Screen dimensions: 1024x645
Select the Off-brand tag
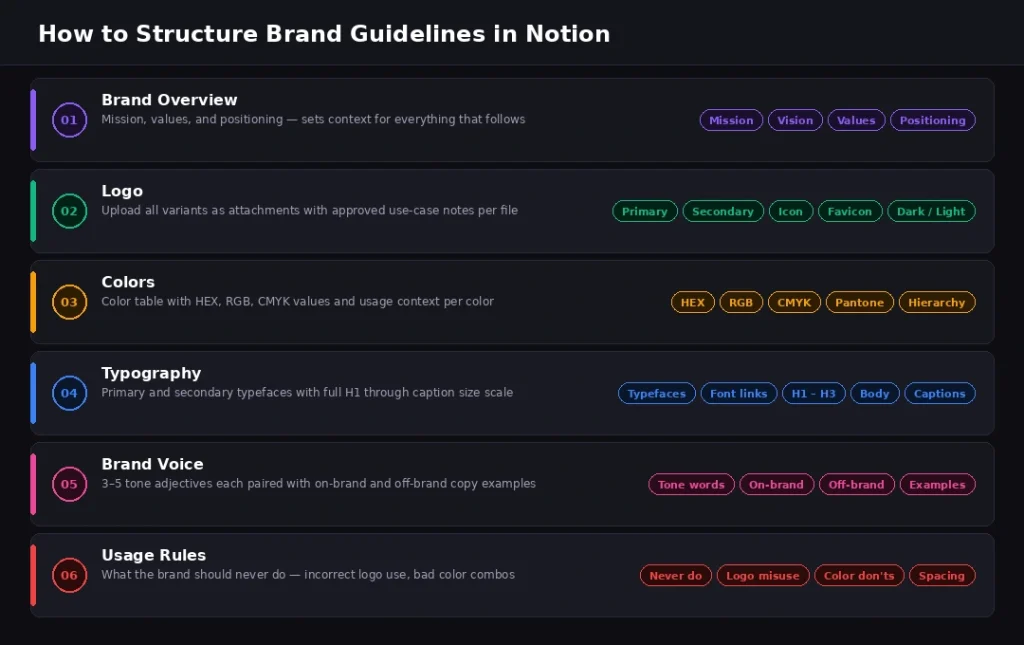click(x=856, y=484)
